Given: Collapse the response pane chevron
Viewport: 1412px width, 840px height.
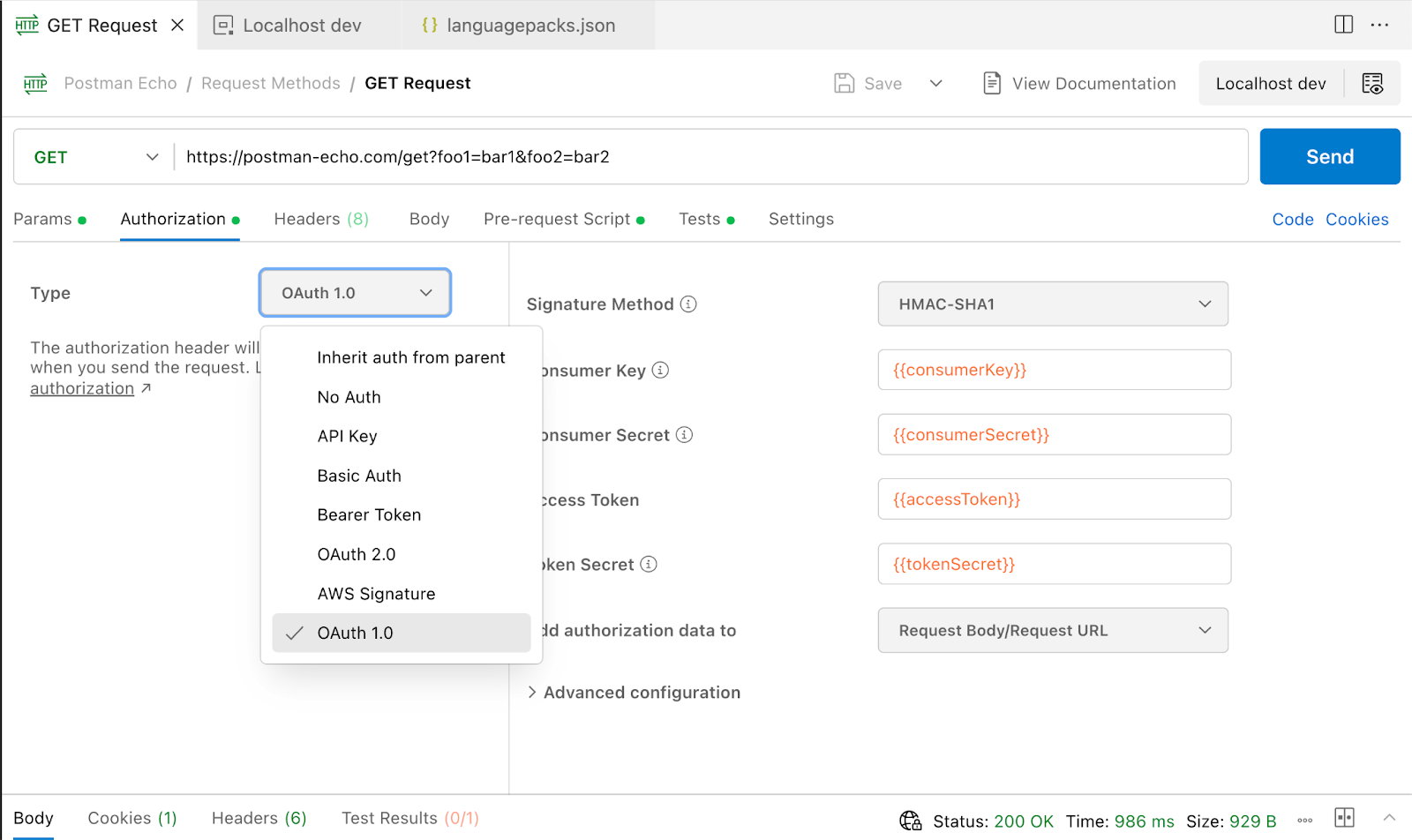Looking at the screenshot, I should (1389, 817).
